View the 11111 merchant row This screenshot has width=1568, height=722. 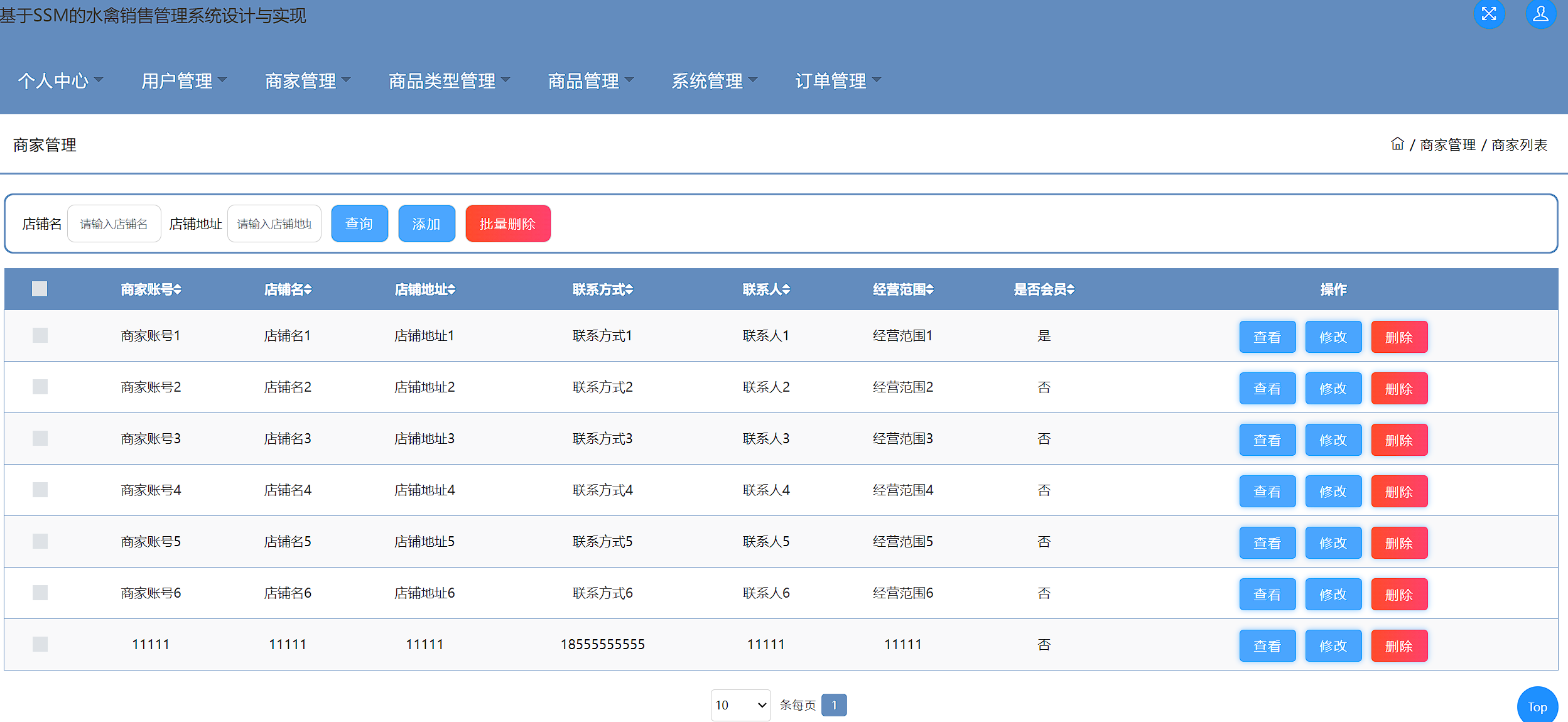tap(1268, 646)
